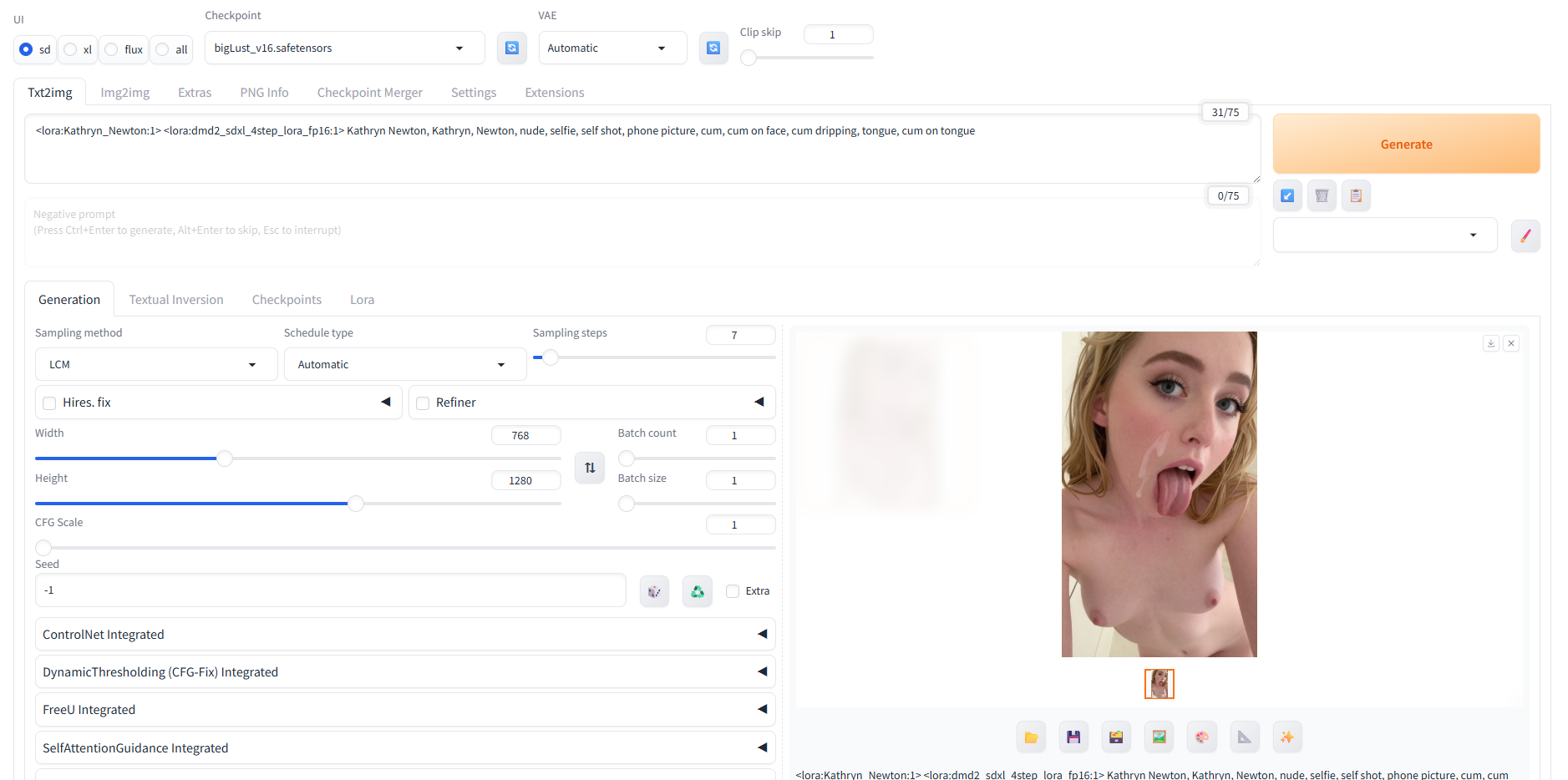
Task: Click the Clip skip number field
Action: point(839,34)
